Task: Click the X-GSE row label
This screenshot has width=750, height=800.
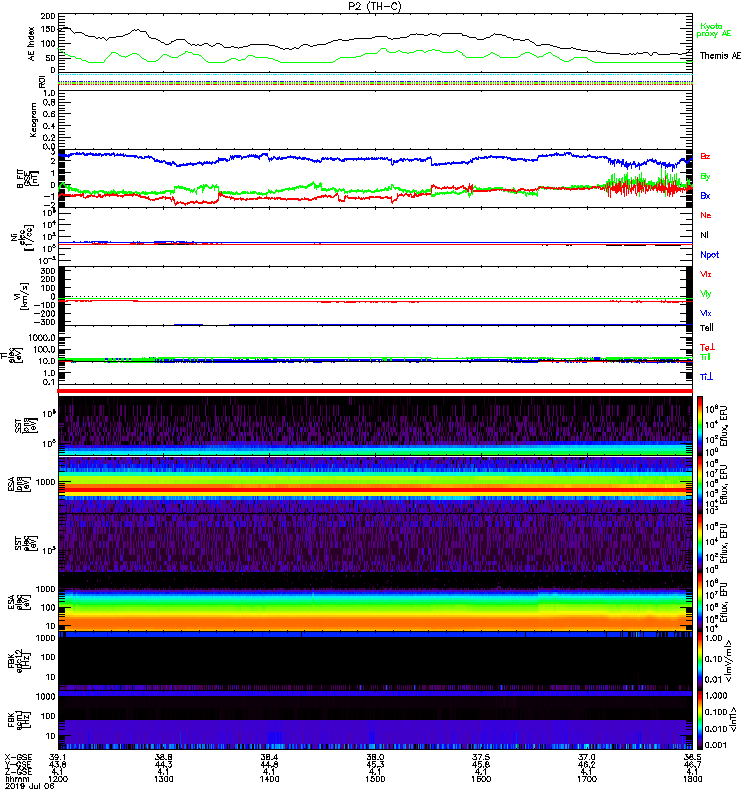Action: (x=18, y=758)
